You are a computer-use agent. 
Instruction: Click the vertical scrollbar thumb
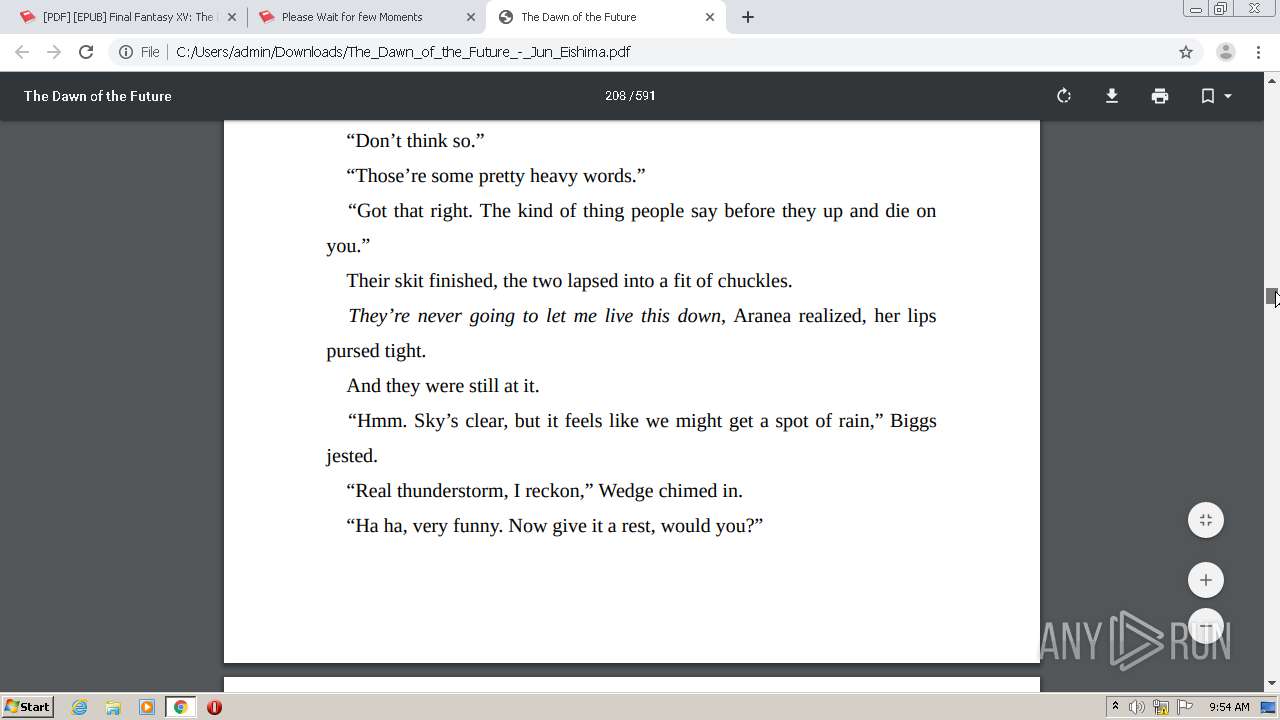(x=1272, y=297)
